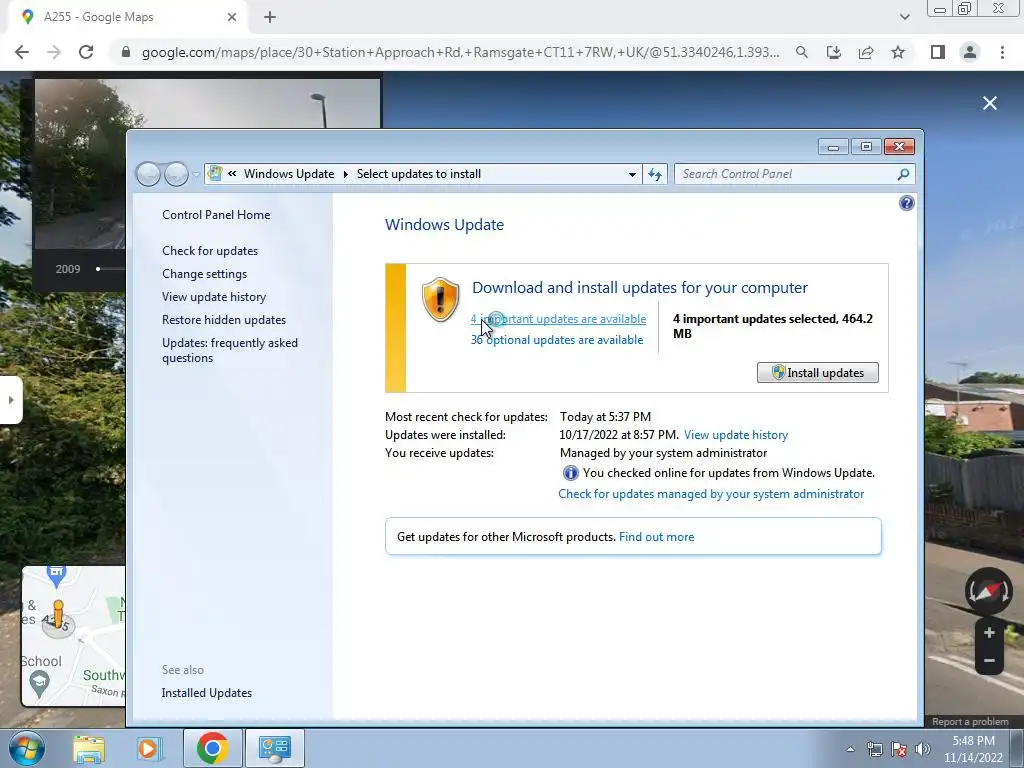Open a new Chrome tab
The height and width of the screenshot is (768, 1024).
coord(270,18)
